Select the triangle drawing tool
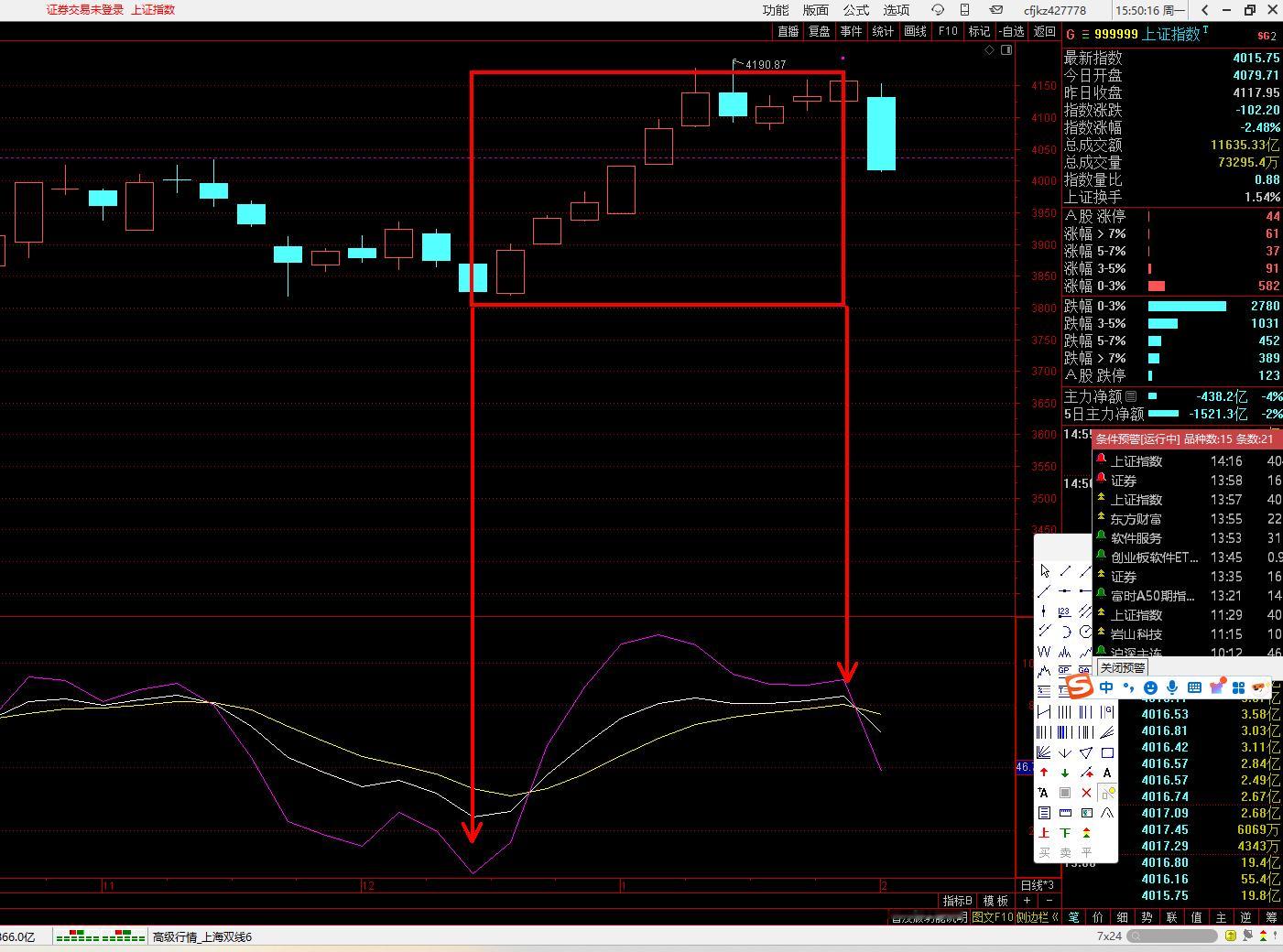The width and height of the screenshot is (1283, 952). pyautogui.click(x=1086, y=752)
